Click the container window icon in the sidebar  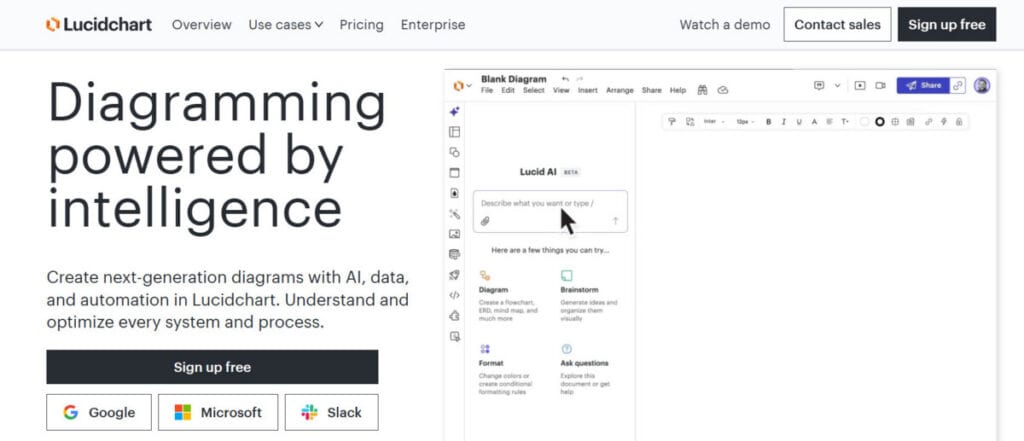455,173
